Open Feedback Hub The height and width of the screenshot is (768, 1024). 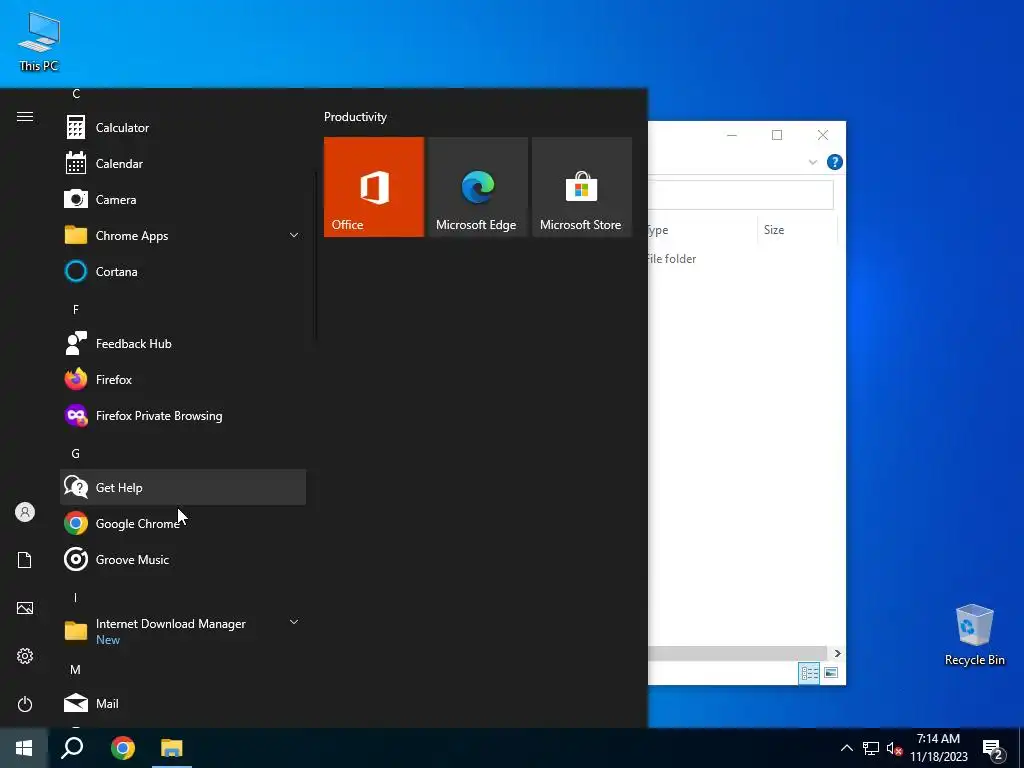[183, 344]
